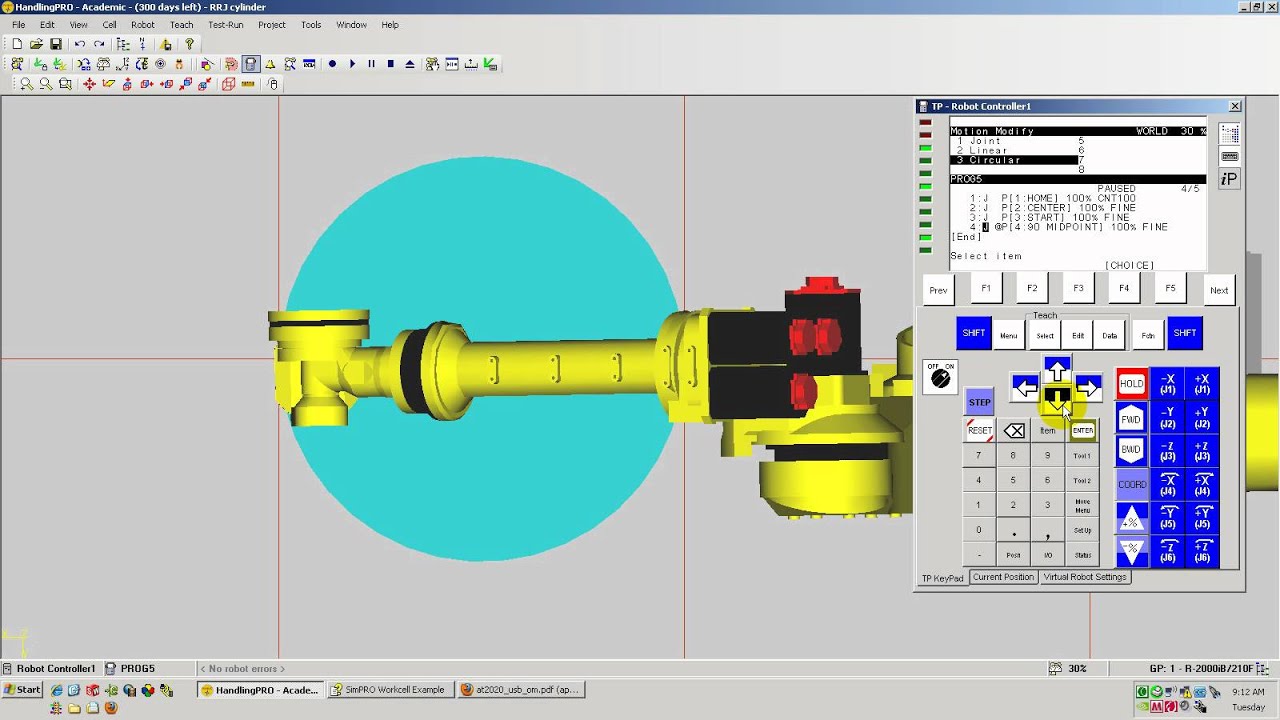Click the Record circle button in run toolbar
This screenshot has height=720, width=1280.
[x=333, y=64]
